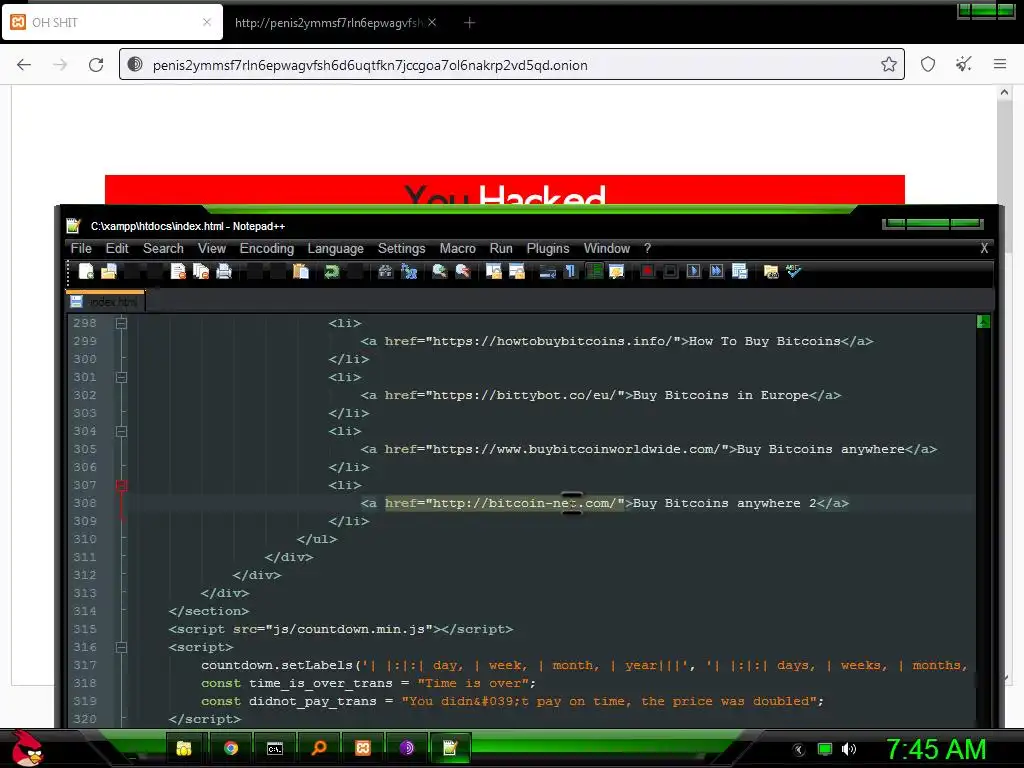Click the Notepad++ X button right of the menu bar

coord(984,248)
